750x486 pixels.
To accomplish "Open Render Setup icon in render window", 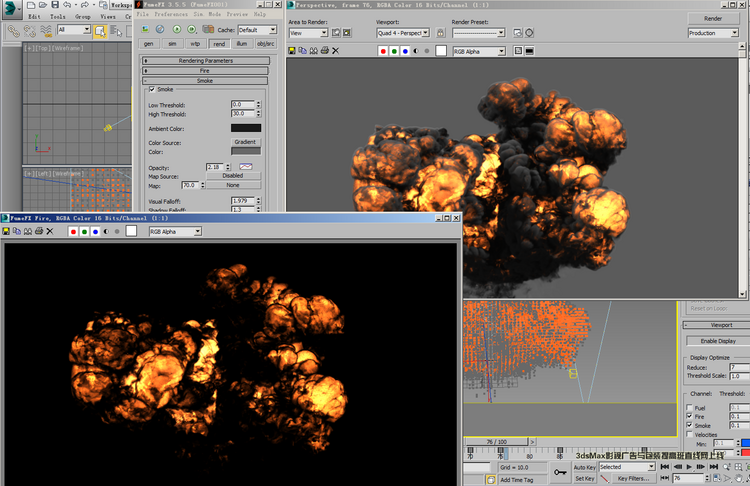I will coord(518,33).
